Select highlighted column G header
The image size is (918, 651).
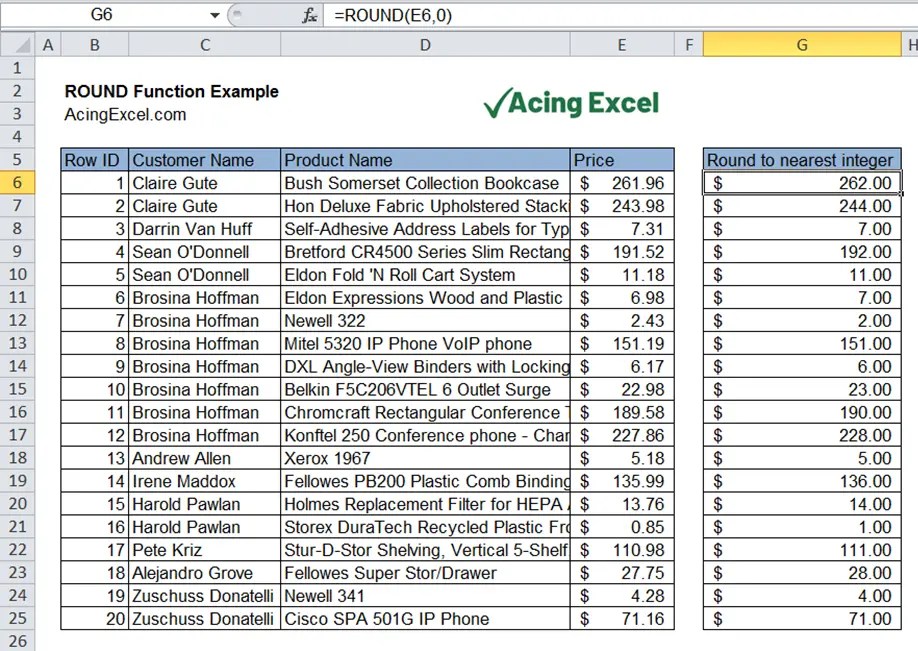click(x=802, y=45)
